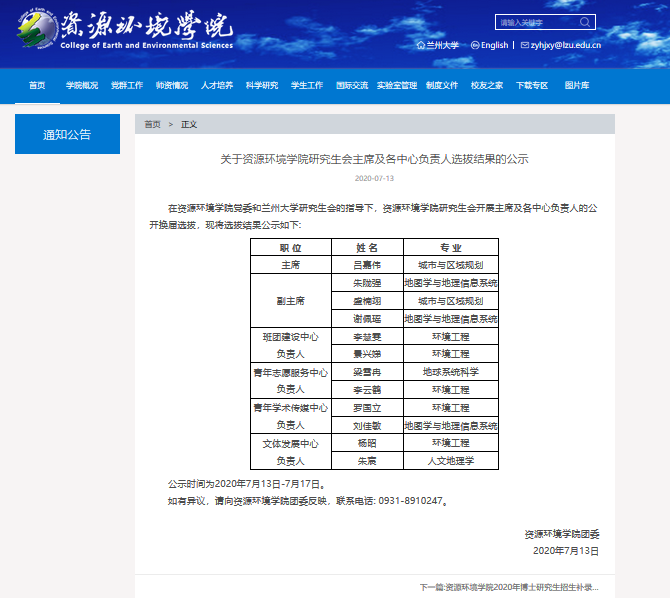Click the 2020-07-13 publish date
The image size is (670, 598).
tap(374, 178)
